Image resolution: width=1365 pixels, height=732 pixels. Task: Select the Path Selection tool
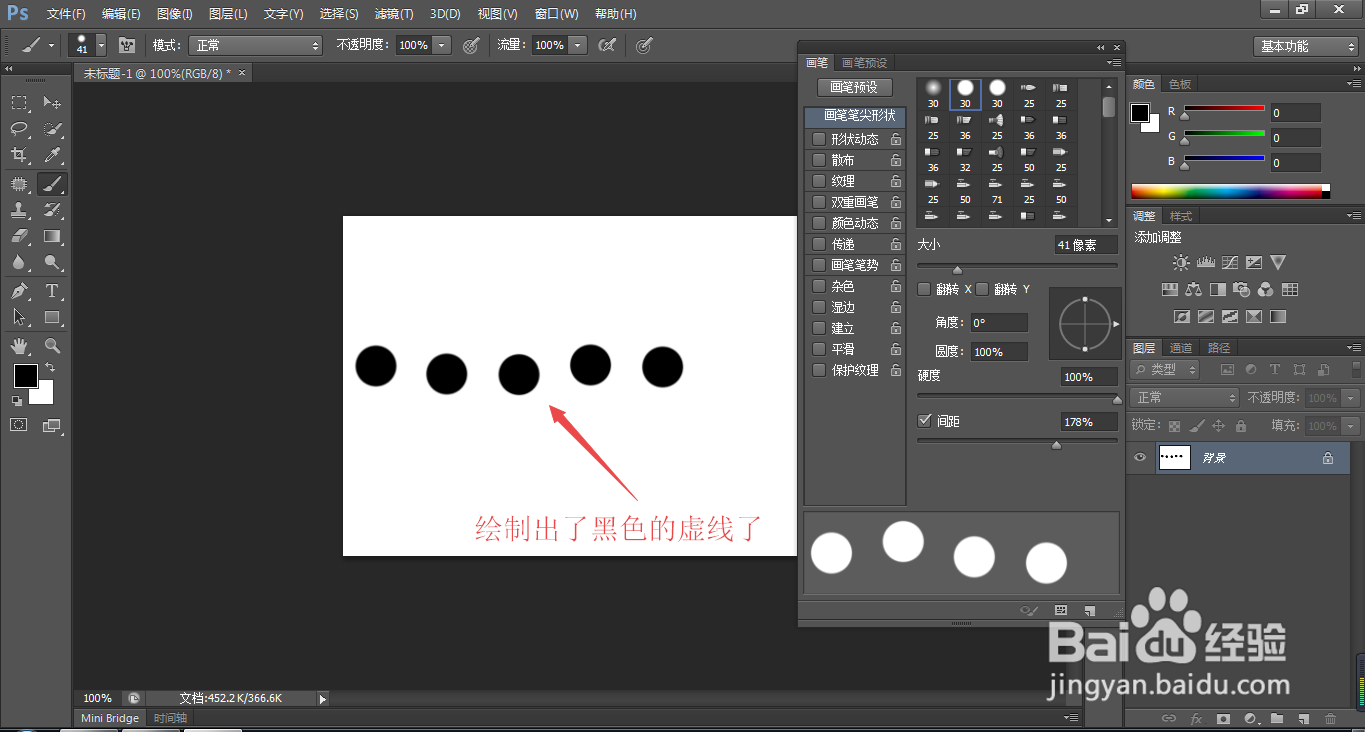tap(19, 317)
